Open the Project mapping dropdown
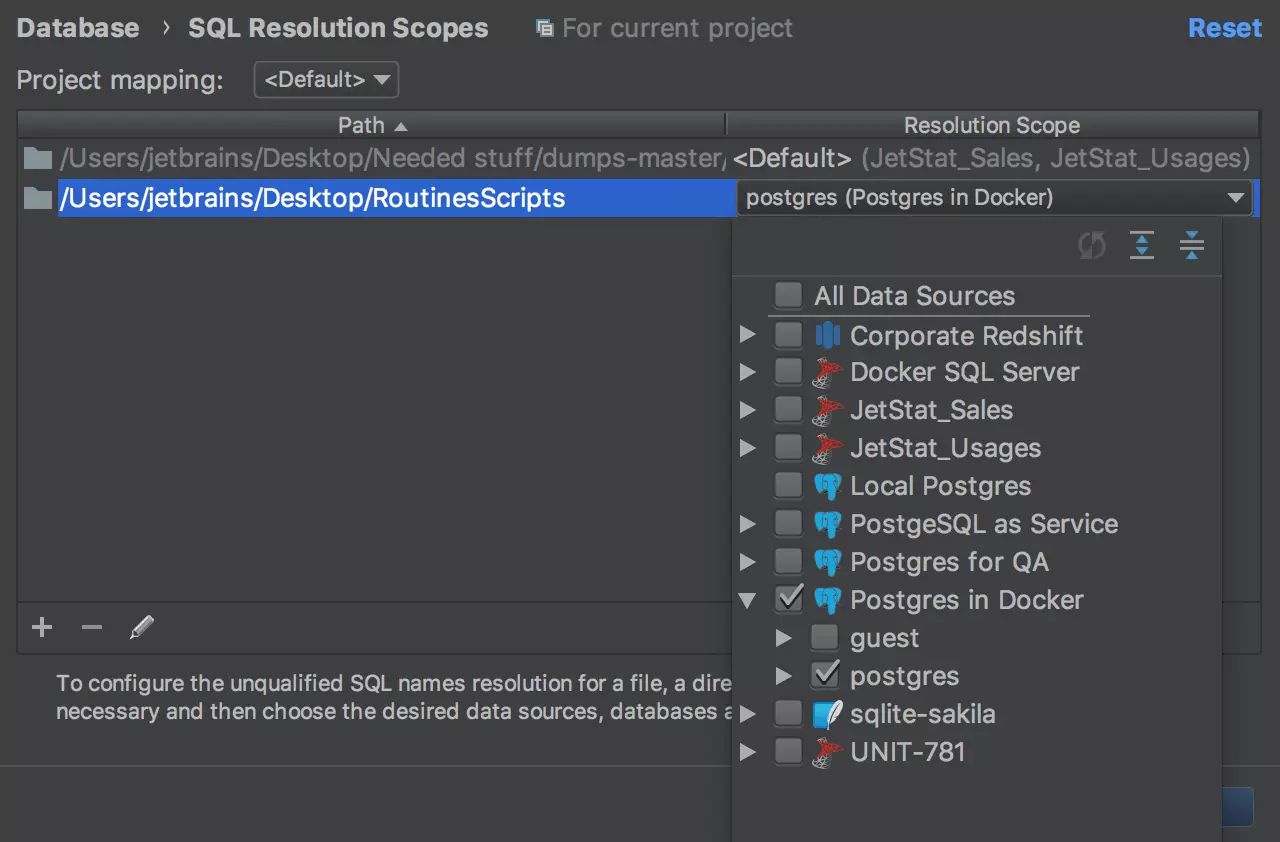Image resolution: width=1280 pixels, height=842 pixels. [x=326, y=80]
